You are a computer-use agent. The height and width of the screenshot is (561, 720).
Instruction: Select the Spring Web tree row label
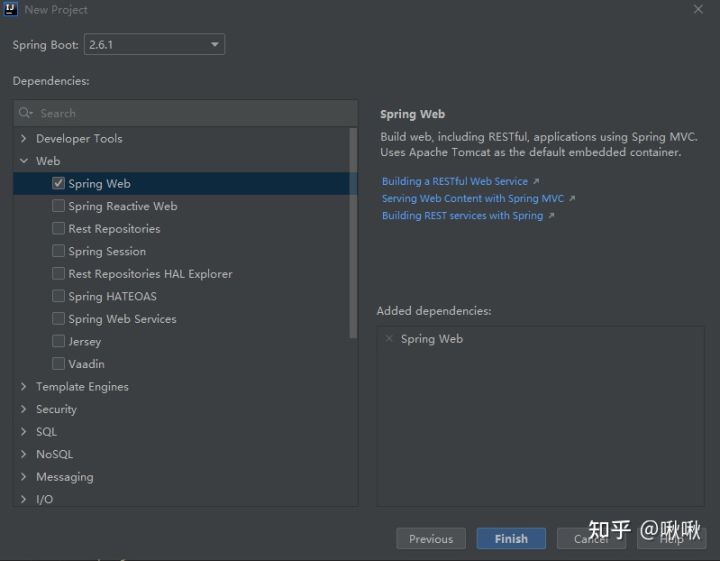coord(99,184)
